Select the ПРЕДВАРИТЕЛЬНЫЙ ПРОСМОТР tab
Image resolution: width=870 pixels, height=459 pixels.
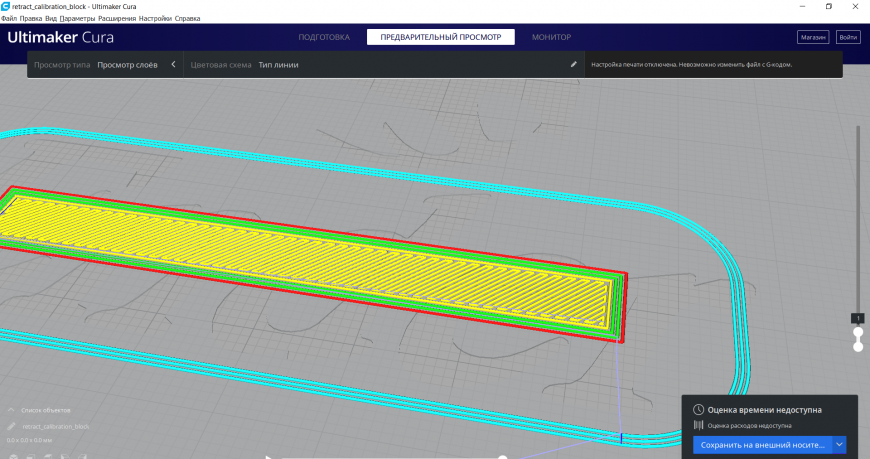[441, 37]
